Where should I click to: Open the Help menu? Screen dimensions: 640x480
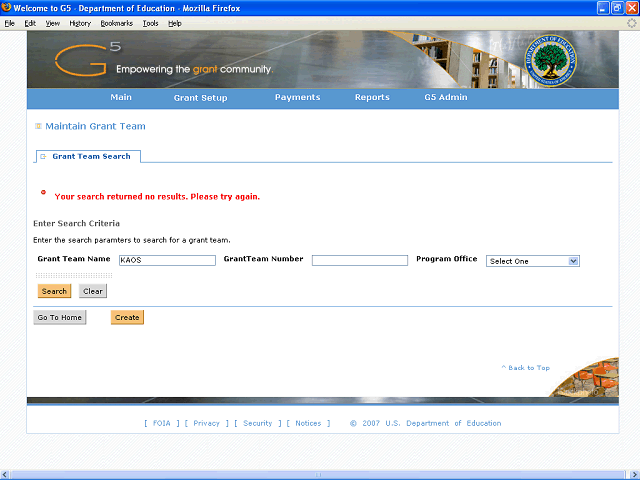pos(175,23)
